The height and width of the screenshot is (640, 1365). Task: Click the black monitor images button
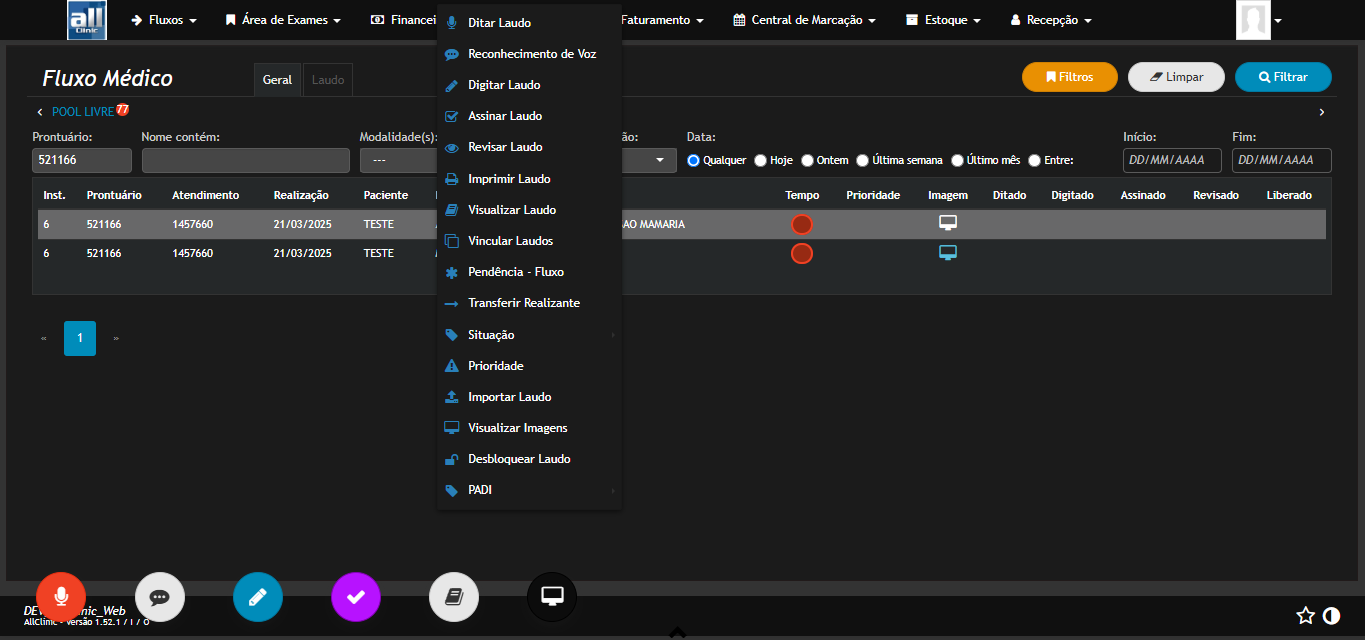click(552, 597)
